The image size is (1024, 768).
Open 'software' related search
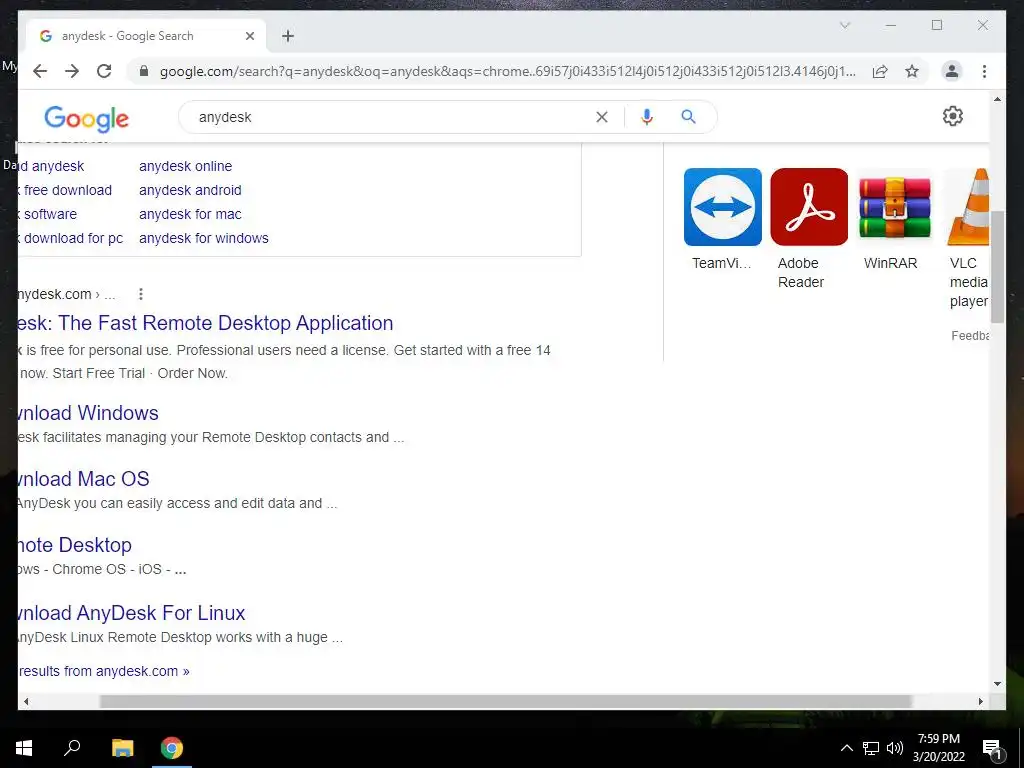click(48, 214)
